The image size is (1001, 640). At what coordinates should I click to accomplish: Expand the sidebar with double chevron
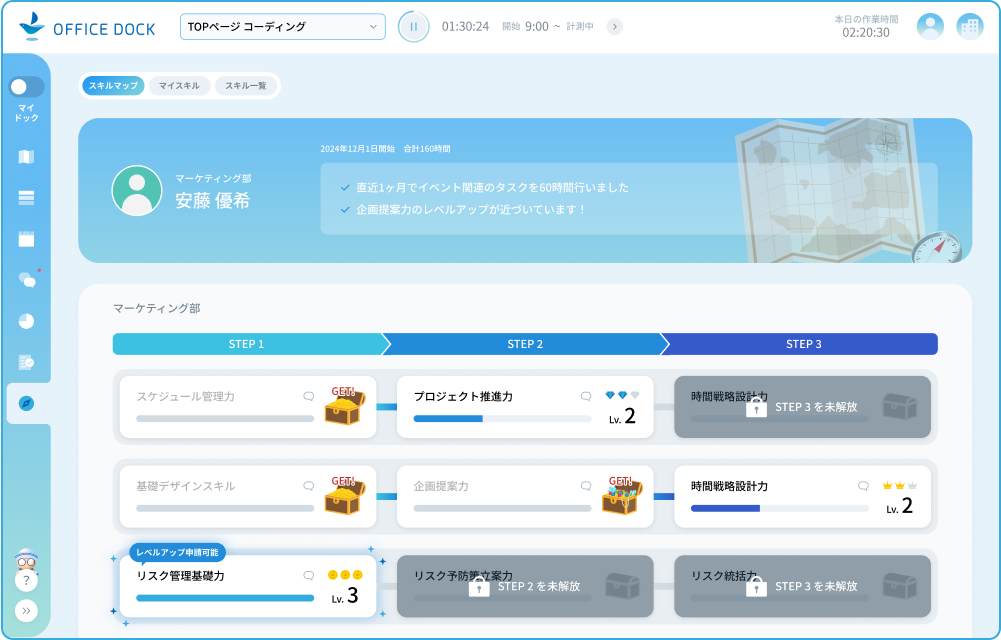click(25, 610)
